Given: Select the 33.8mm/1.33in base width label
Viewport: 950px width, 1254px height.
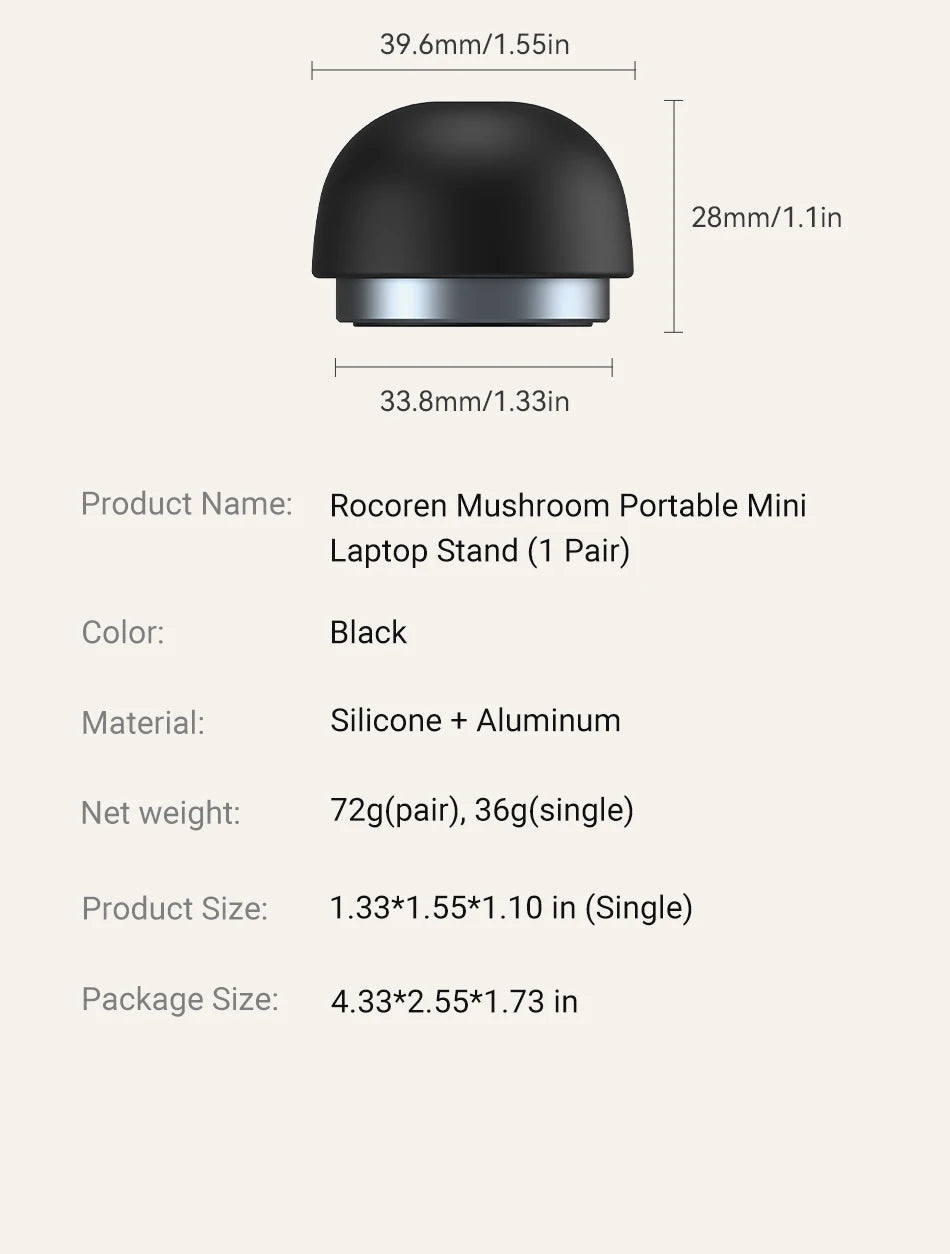Looking at the screenshot, I should point(474,401).
